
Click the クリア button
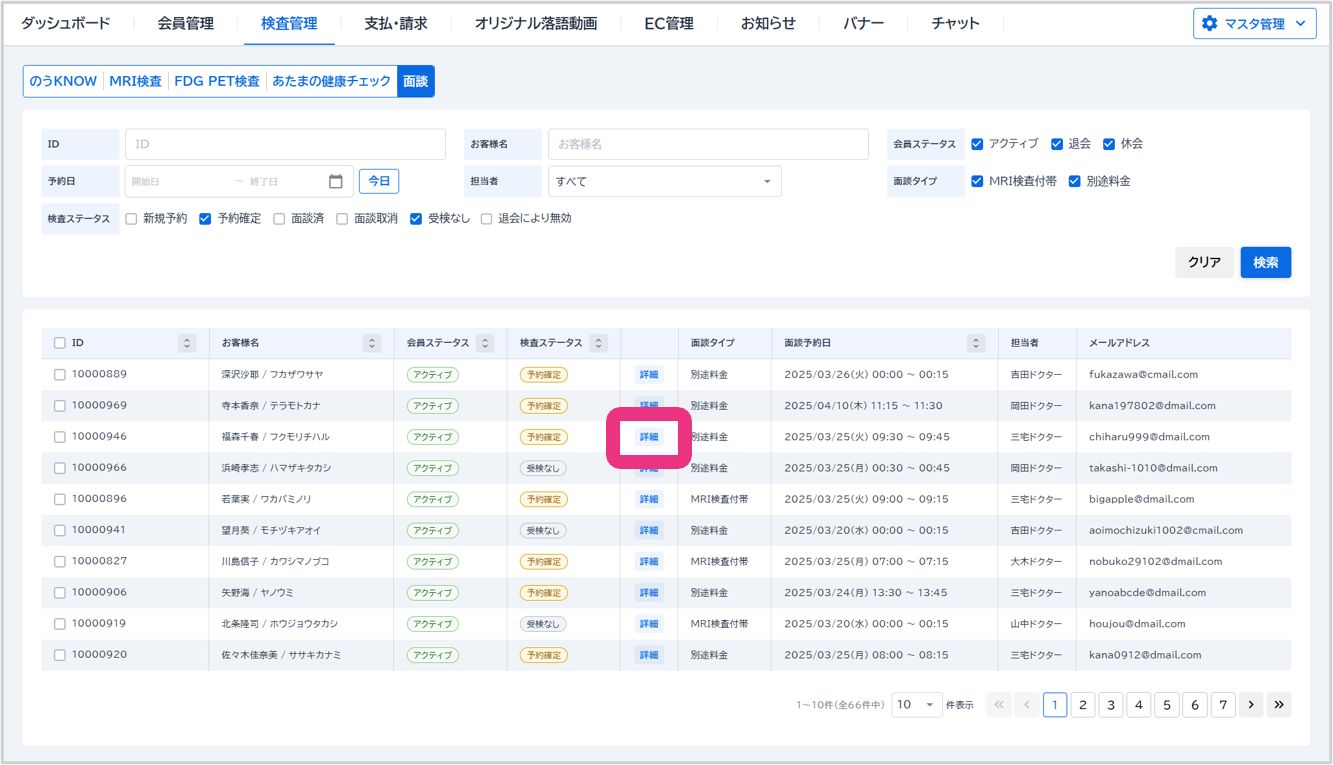(1204, 262)
